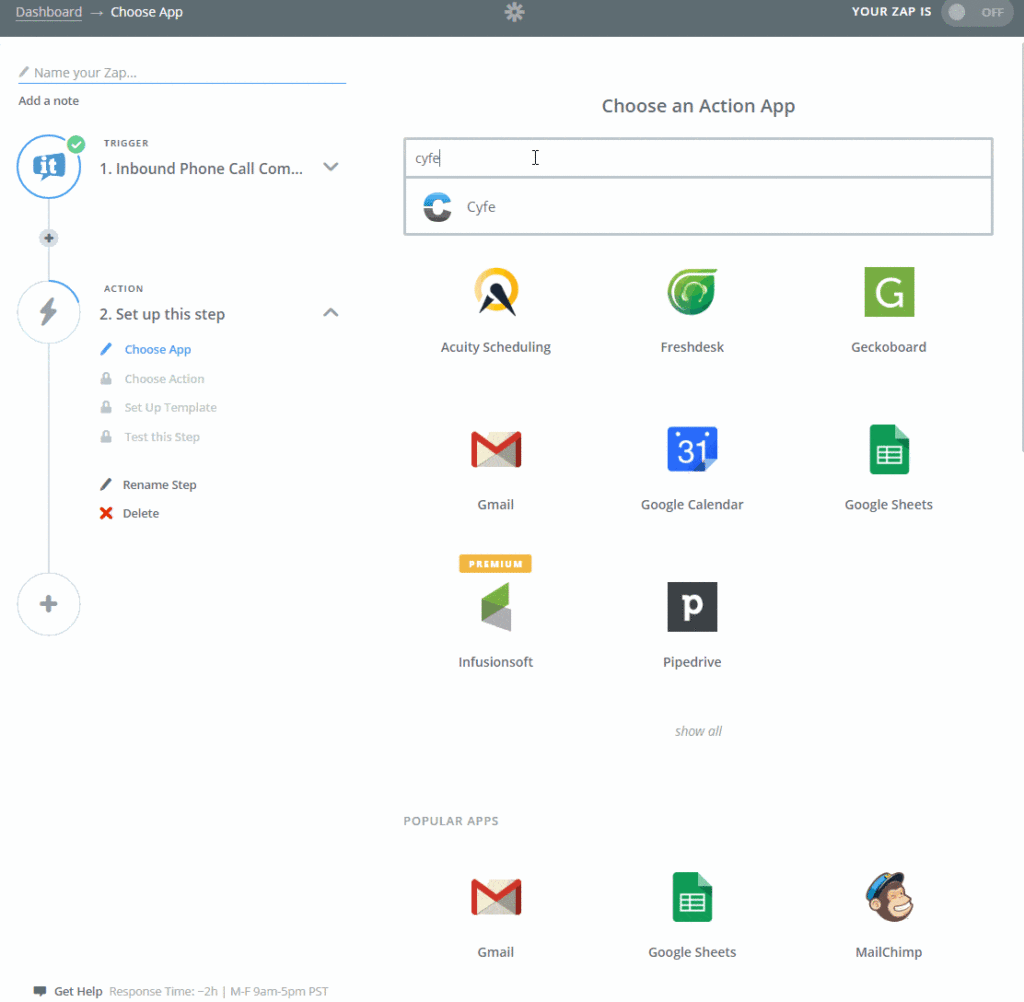Click the Delete step option

point(140,513)
